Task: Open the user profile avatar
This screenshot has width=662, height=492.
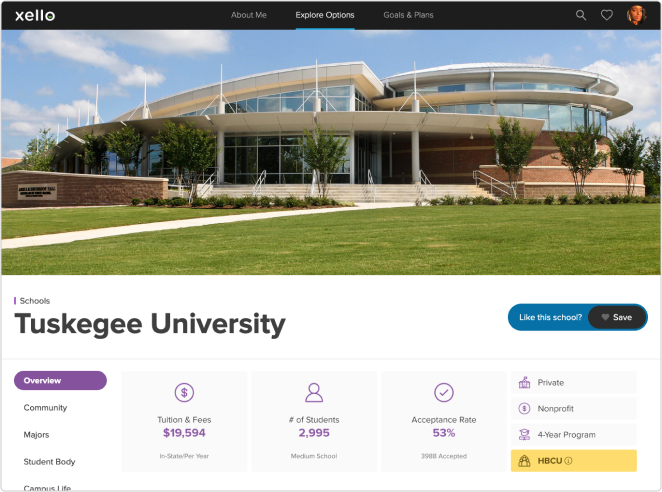Action: click(x=636, y=15)
